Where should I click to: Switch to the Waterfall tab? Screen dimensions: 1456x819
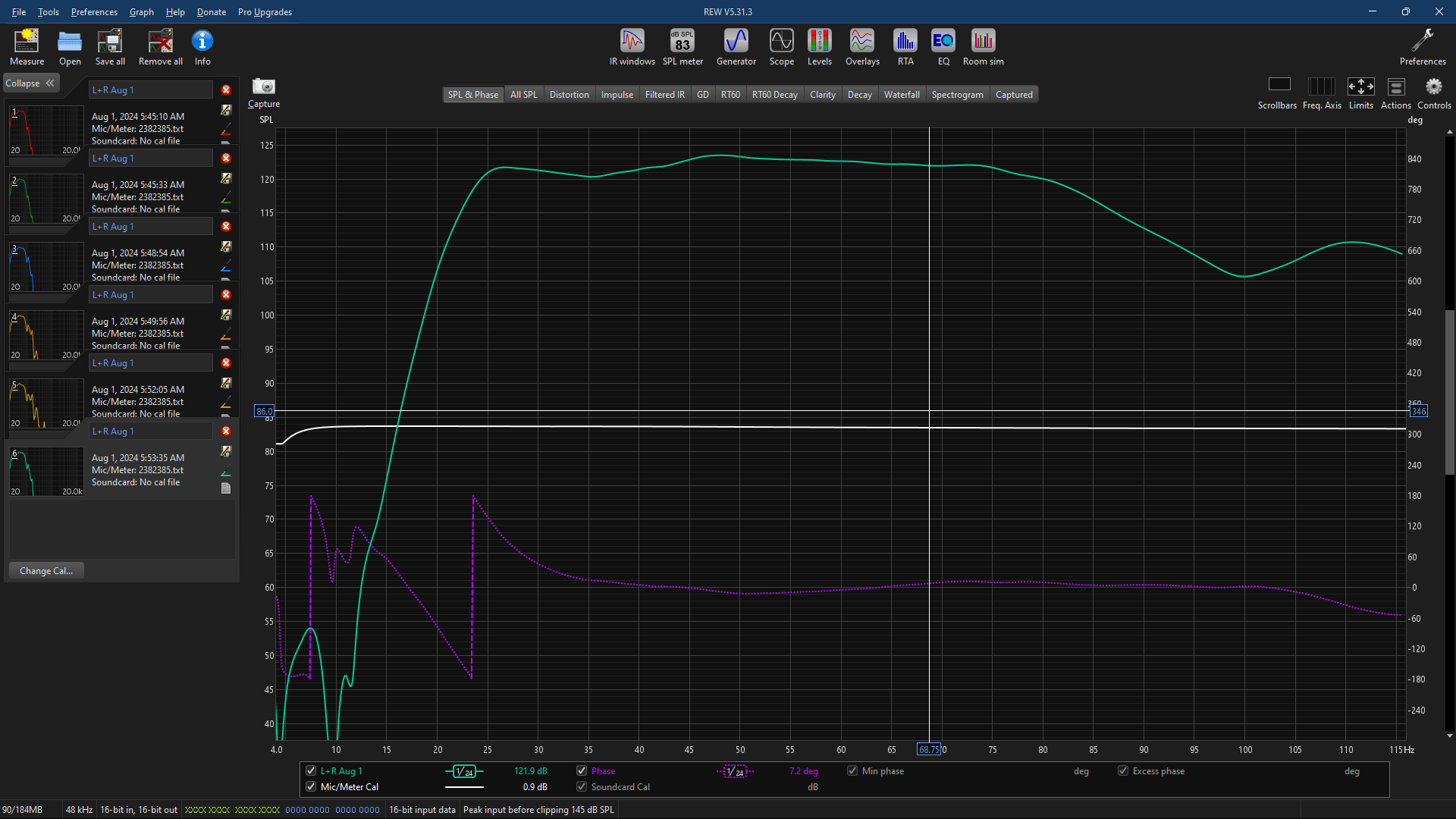[x=901, y=95]
